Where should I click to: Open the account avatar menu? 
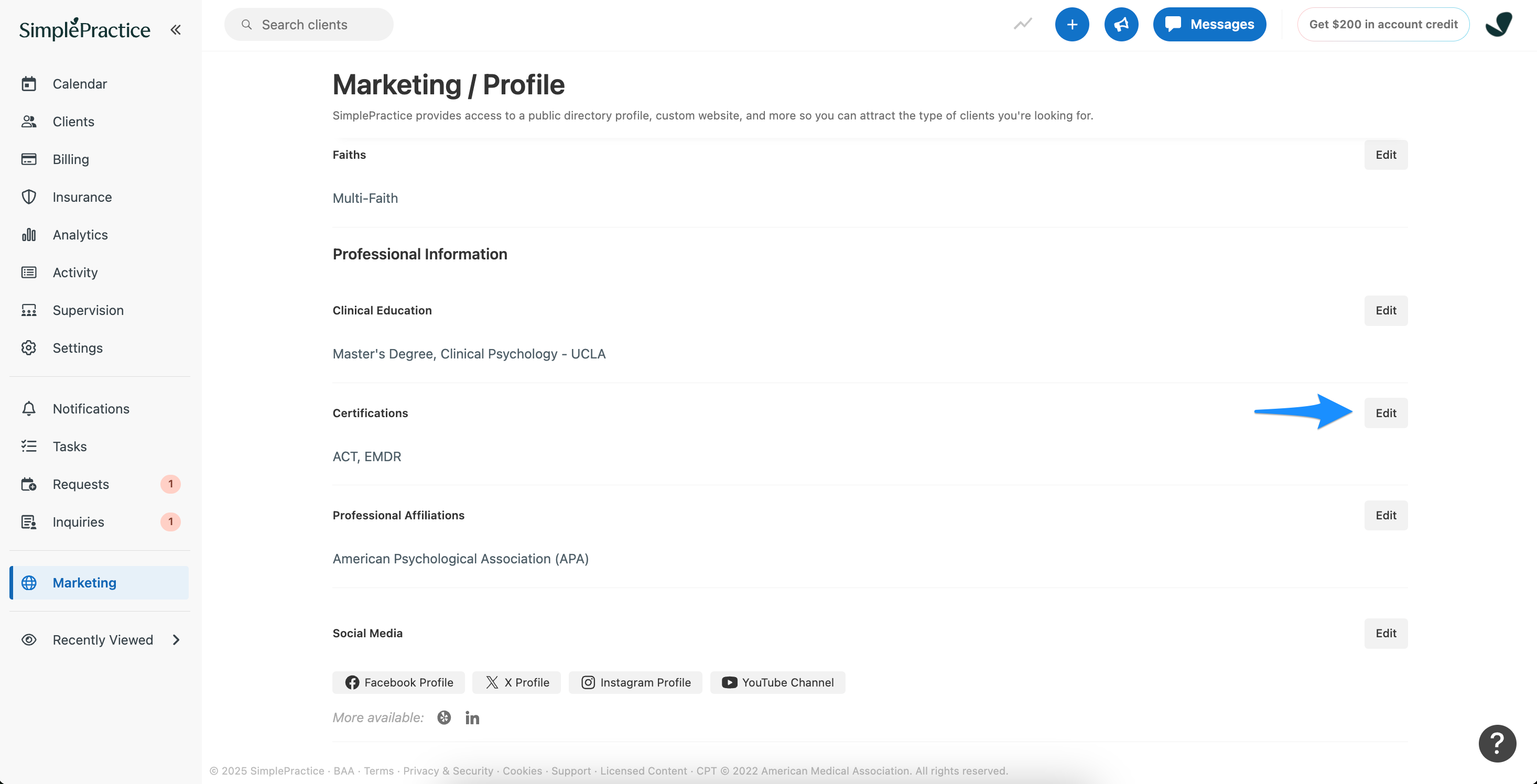coord(1499,25)
